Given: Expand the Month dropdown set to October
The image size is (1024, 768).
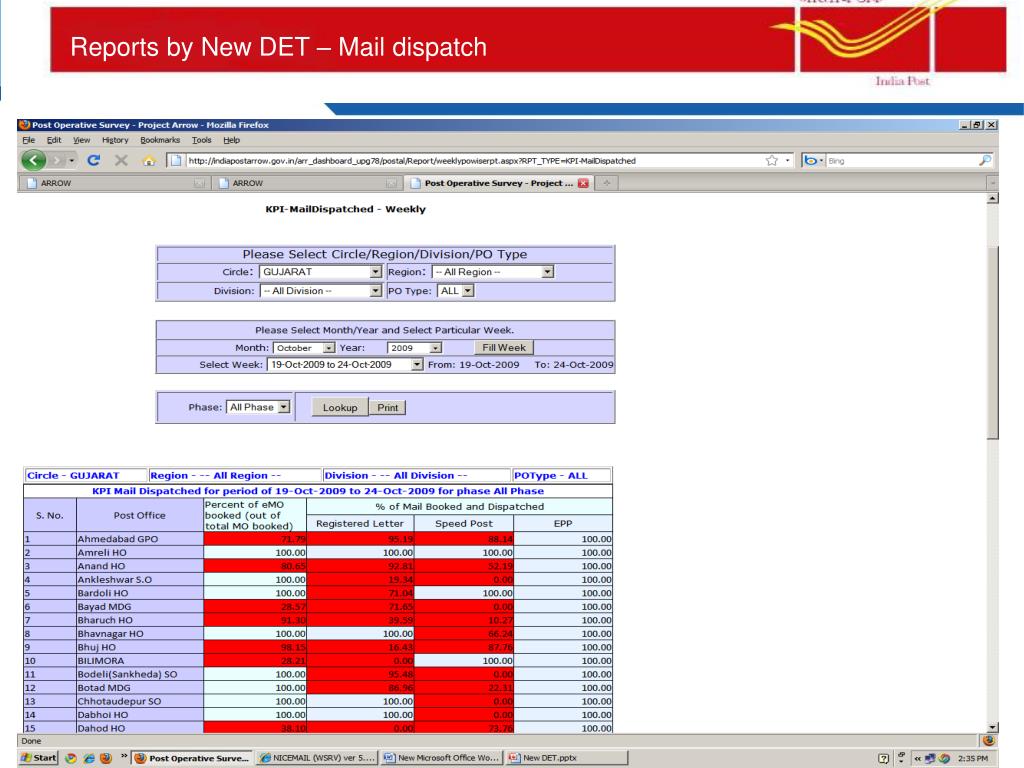Looking at the screenshot, I should tap(329, 347).
